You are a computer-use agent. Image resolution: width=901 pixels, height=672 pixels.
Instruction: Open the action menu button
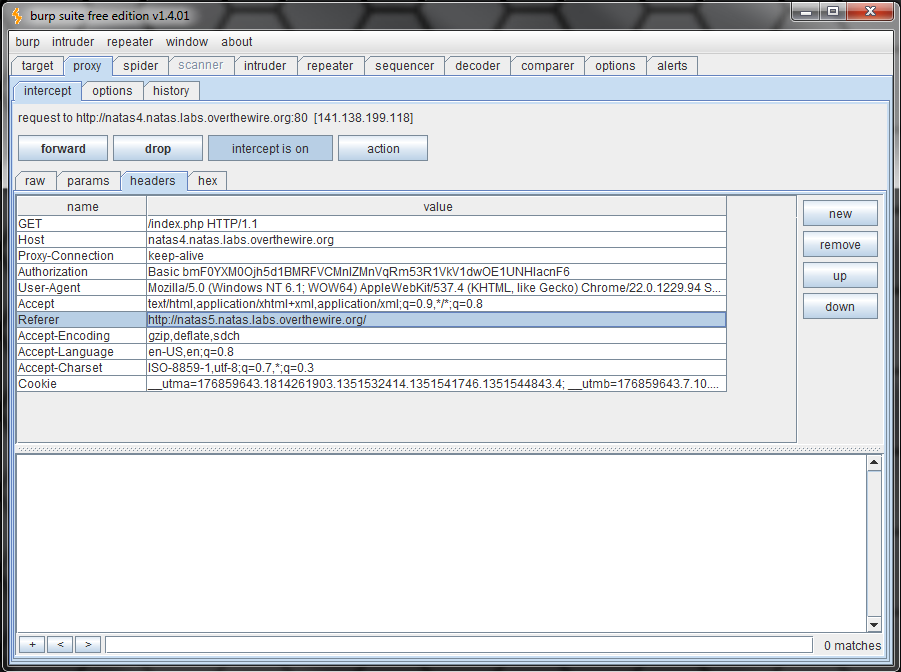click(383, 148)
